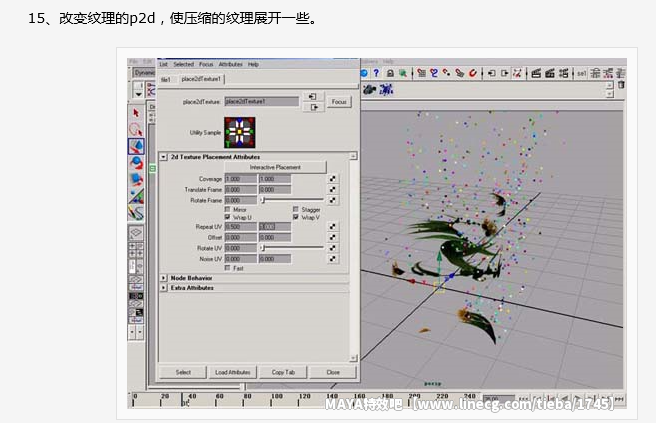
Task: Choose the Scale tool in toolbox
Action: click(x=136, y=179)
